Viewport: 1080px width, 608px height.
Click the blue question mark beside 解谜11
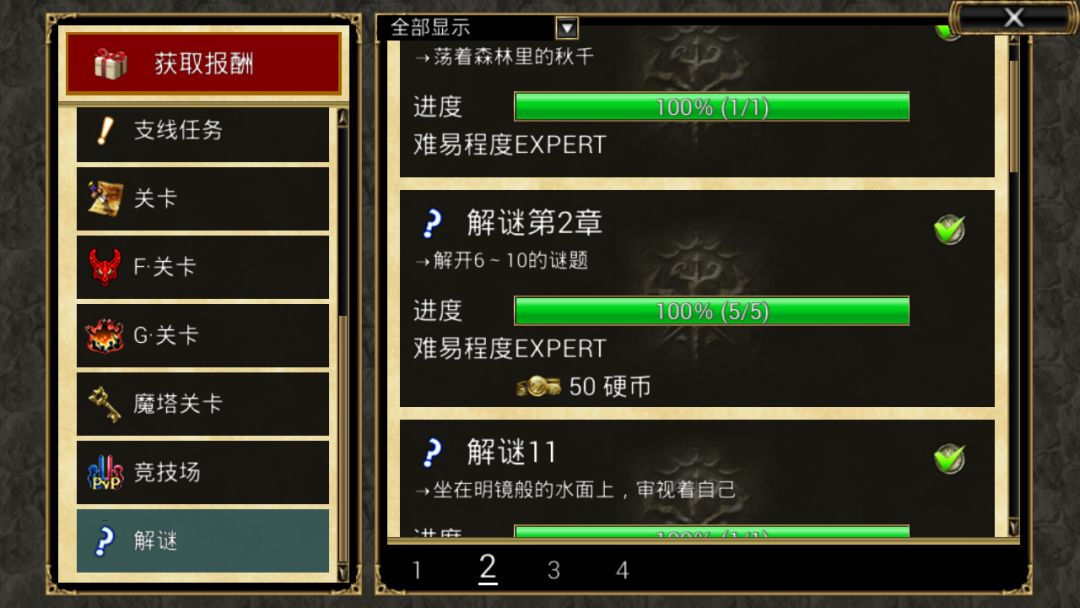pyautogui.click(x=432, y=452)
